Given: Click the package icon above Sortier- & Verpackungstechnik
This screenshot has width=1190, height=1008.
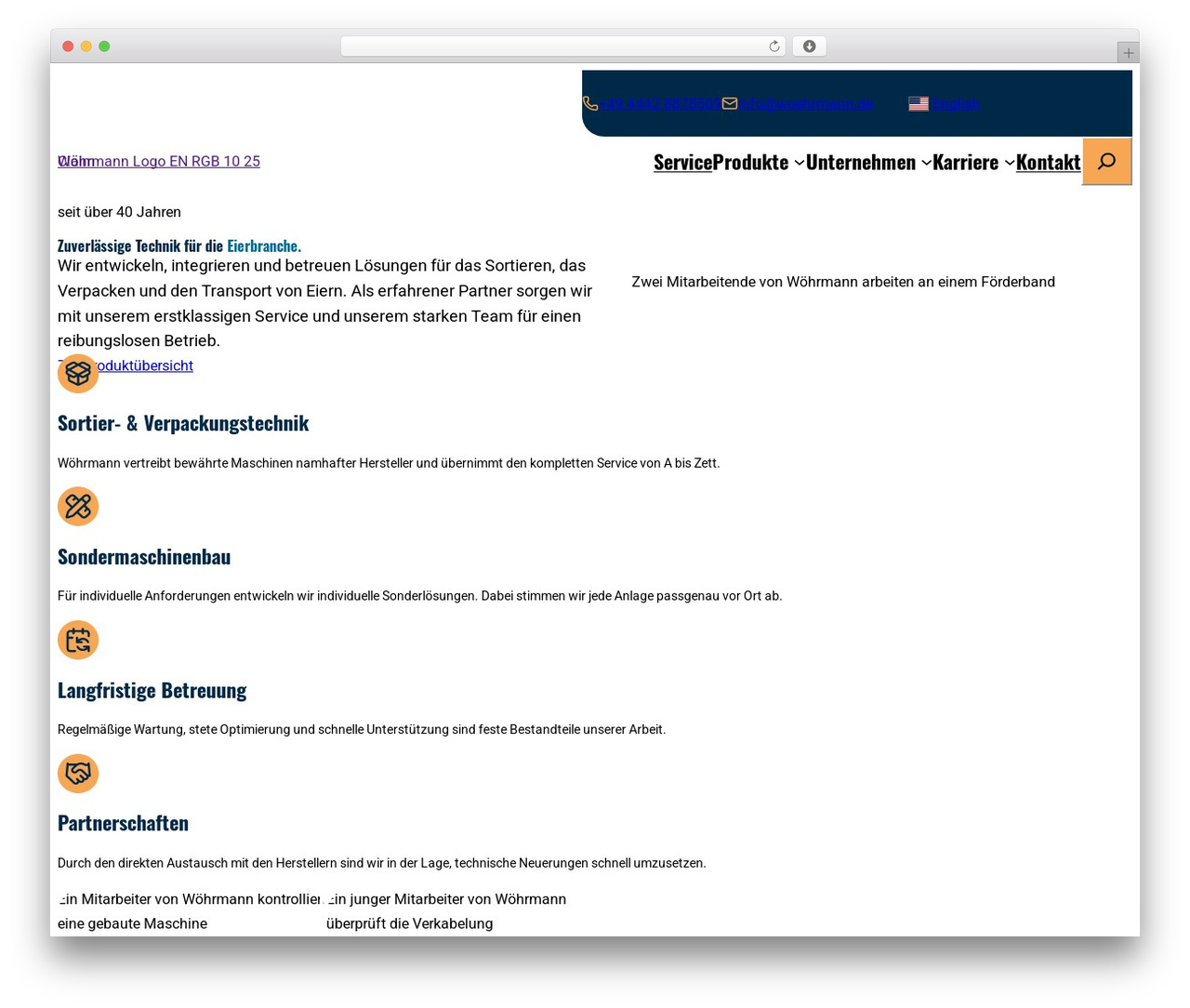Looking at the screenshot, I should (78, 373).
